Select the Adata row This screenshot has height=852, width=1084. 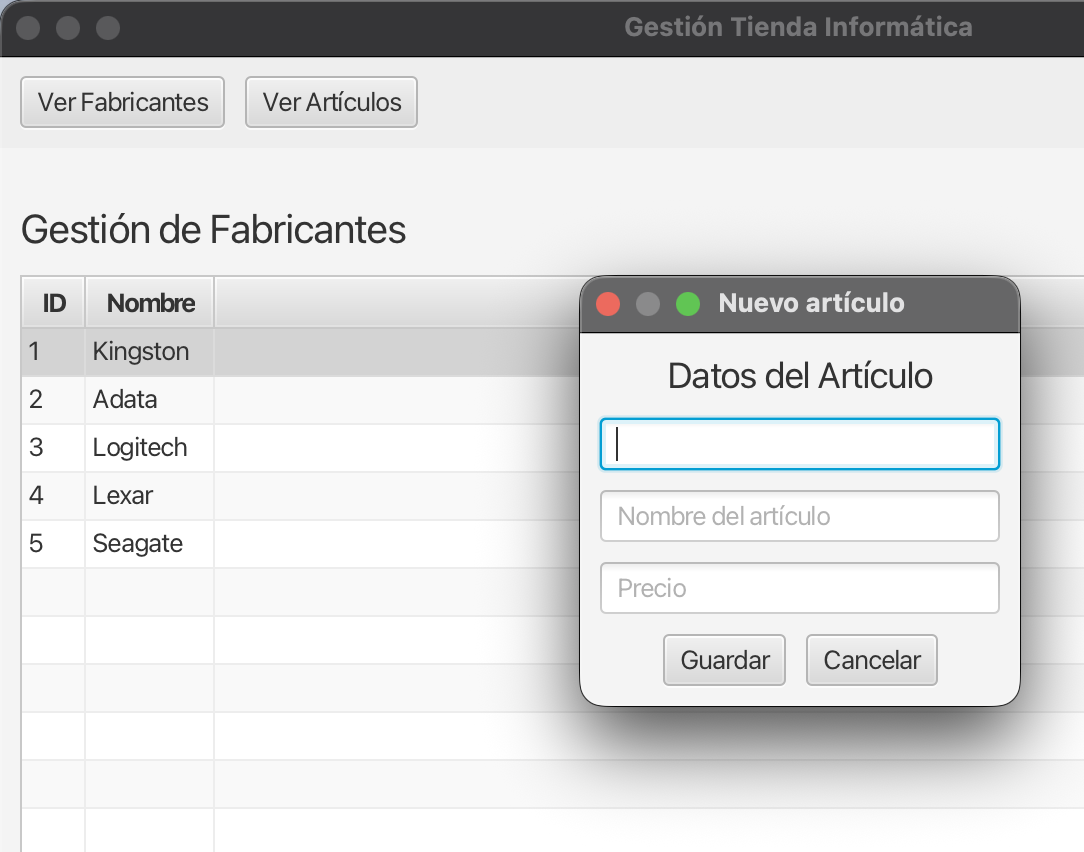301,400
